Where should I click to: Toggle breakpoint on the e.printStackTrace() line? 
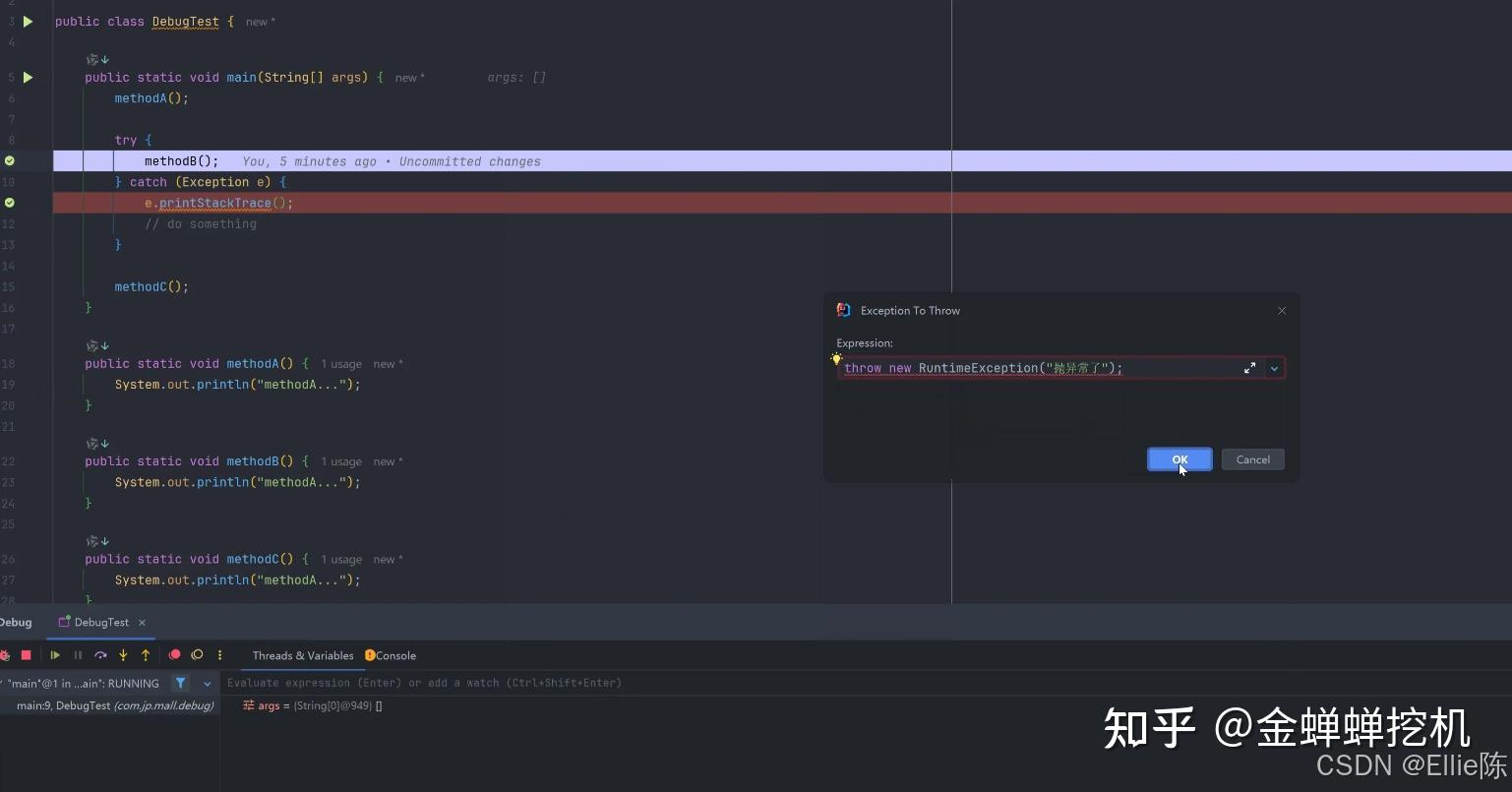click(10, 203)
